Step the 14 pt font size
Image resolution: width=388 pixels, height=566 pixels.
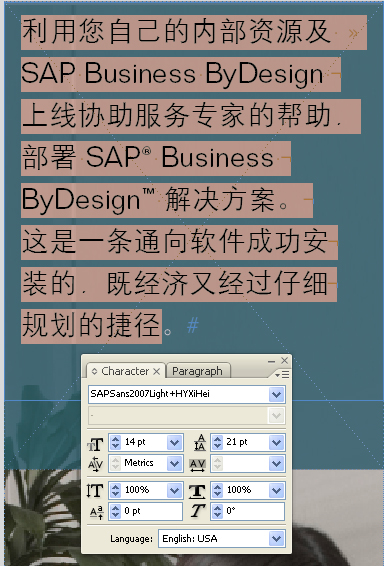[x=115, y=443]
